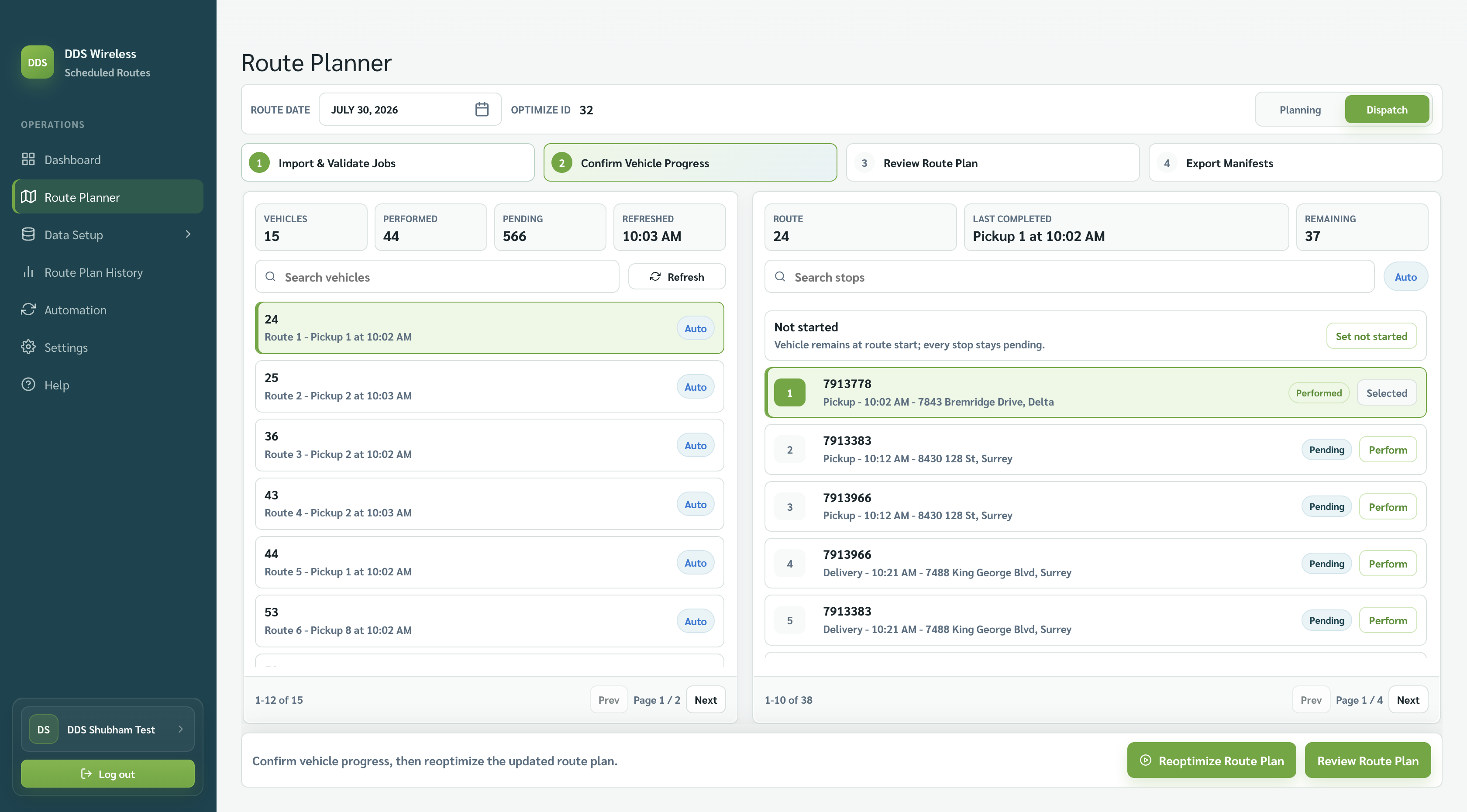The width and height of the screenshot is (1467, 812).
Task: Perform stop 3 pickup 7913966
Action: 1388,507
